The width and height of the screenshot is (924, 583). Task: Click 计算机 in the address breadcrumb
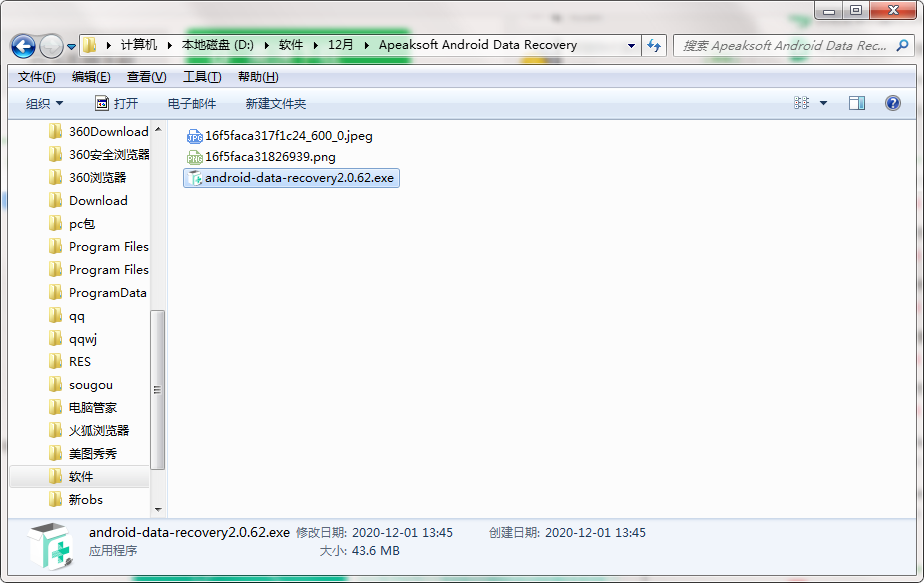tap(139, 45)
